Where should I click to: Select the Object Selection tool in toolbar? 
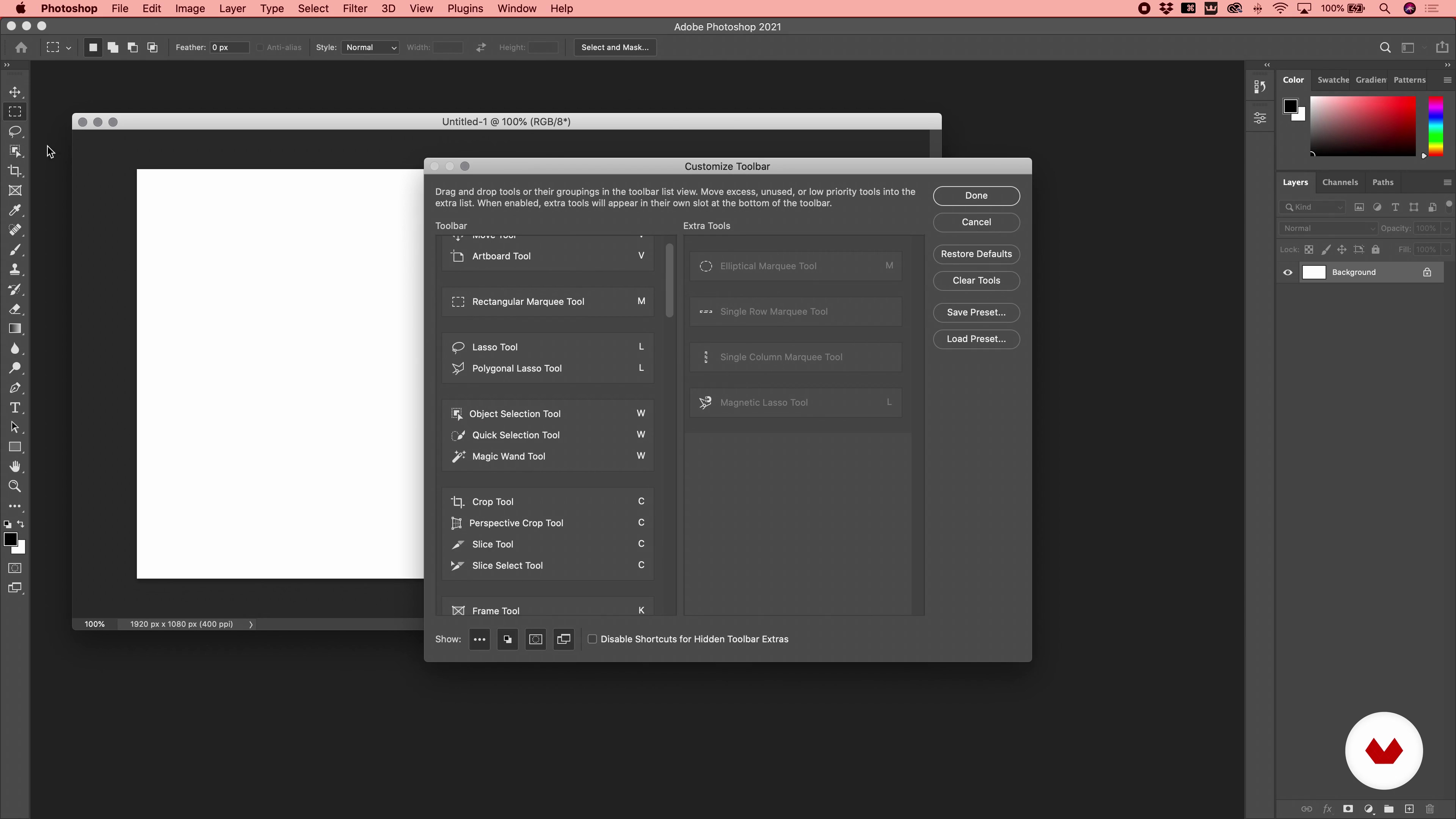(x=15, y=151)
